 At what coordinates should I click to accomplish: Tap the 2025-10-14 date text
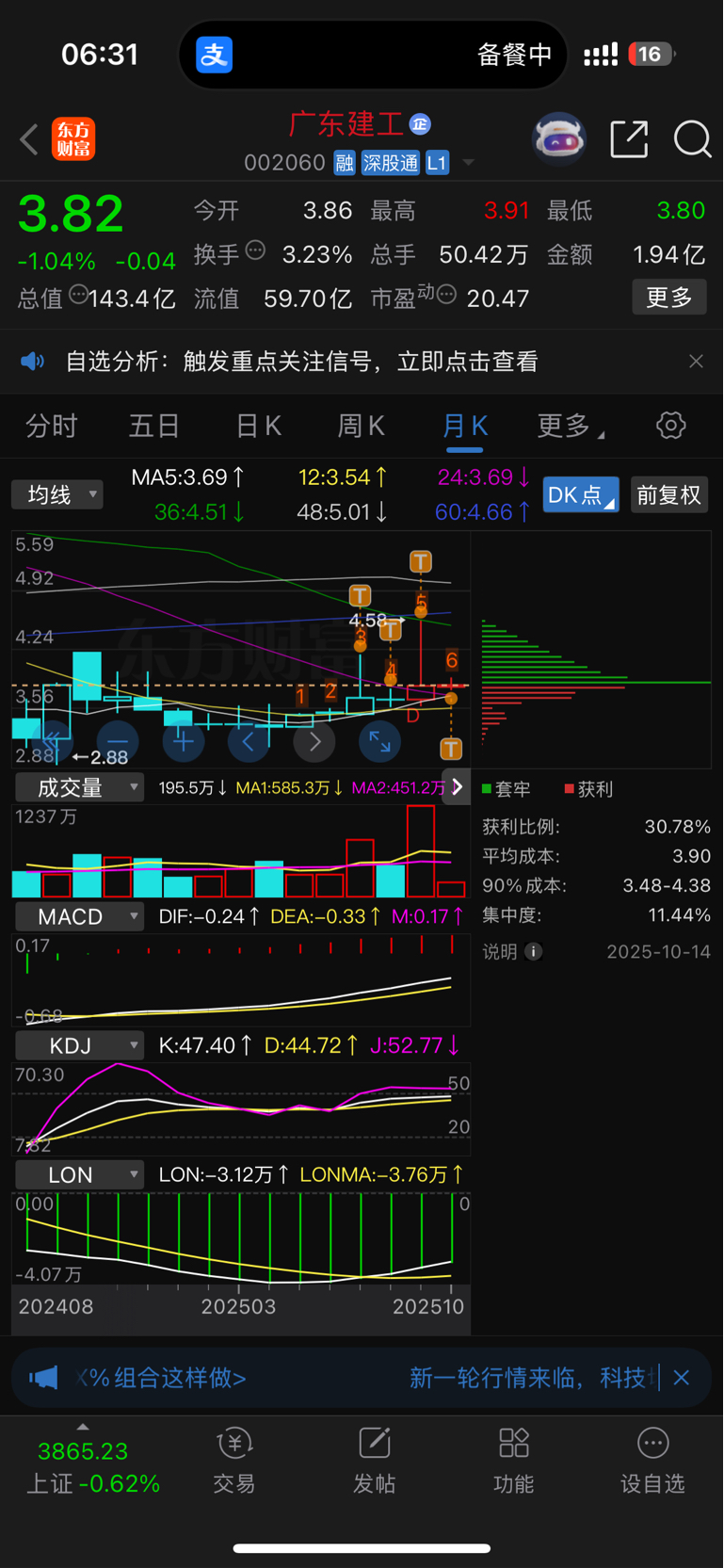(x=659, y=952)
